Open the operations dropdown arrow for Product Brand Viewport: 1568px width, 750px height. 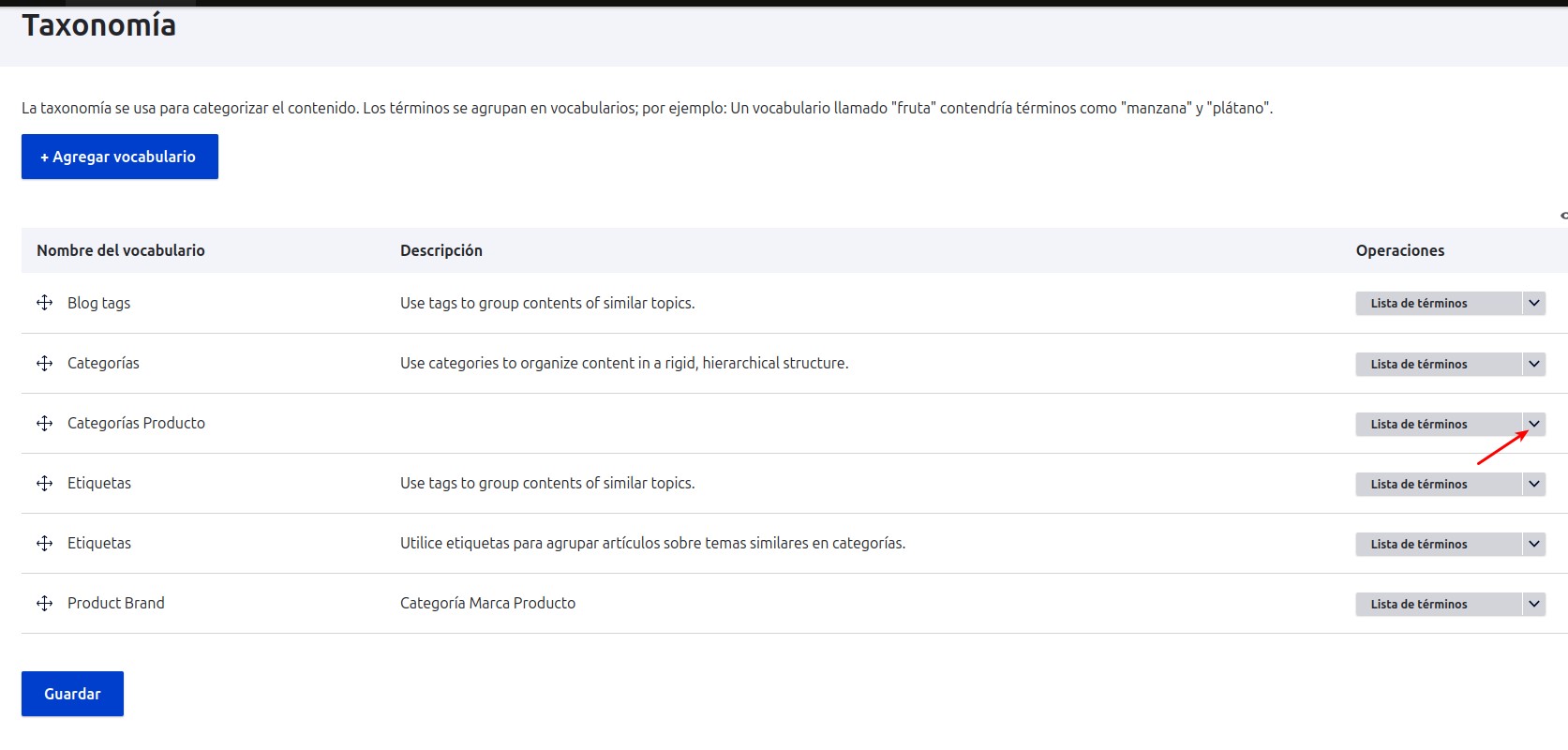tap(1533, 604)
